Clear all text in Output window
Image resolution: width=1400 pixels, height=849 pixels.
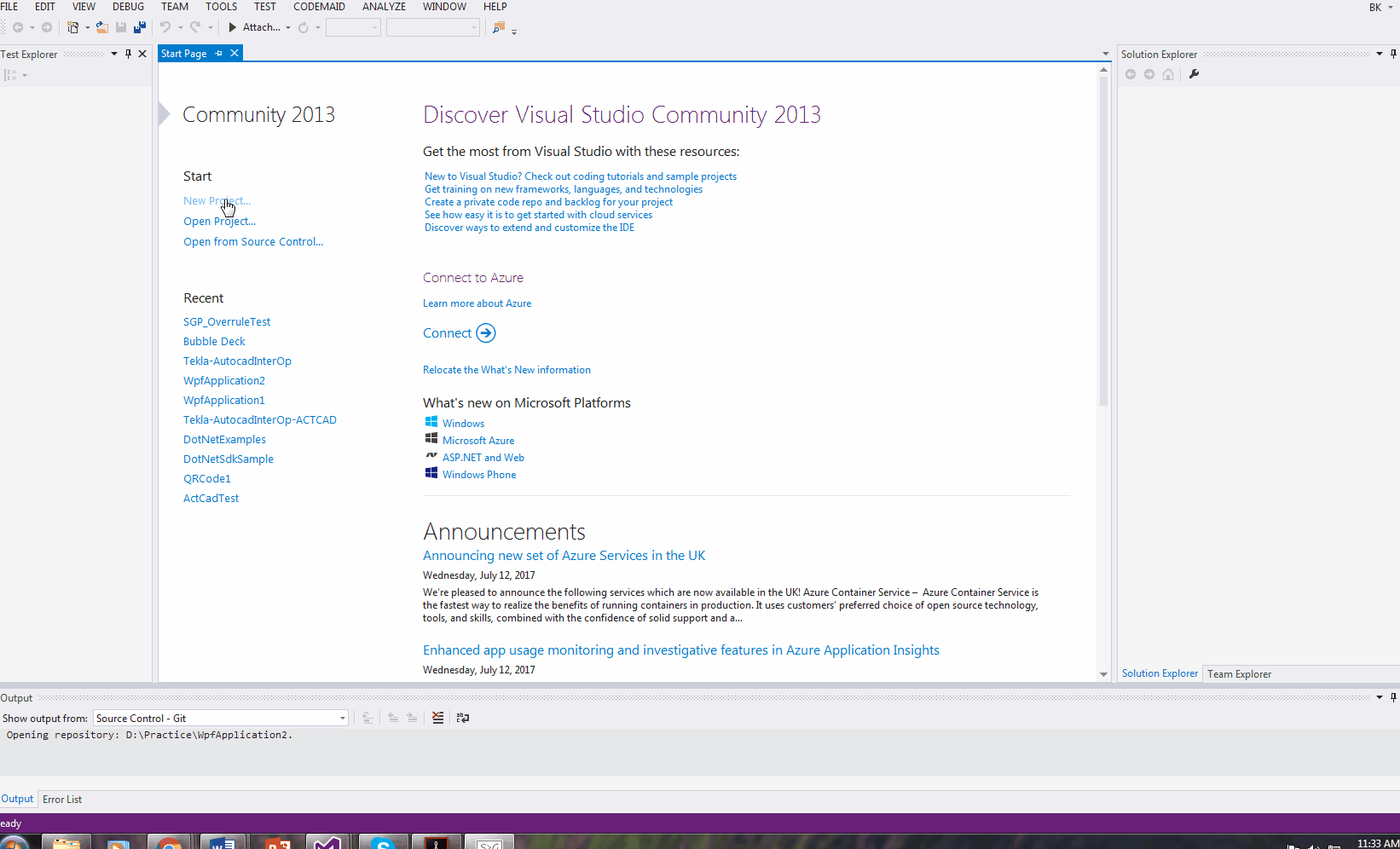coord(437,718)
